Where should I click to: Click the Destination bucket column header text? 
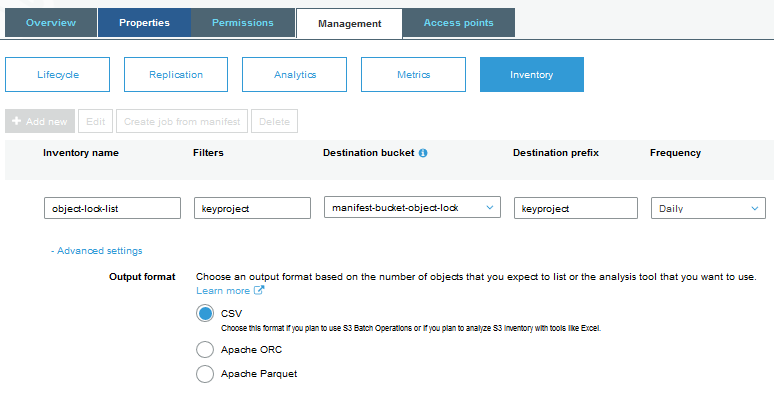369,153
